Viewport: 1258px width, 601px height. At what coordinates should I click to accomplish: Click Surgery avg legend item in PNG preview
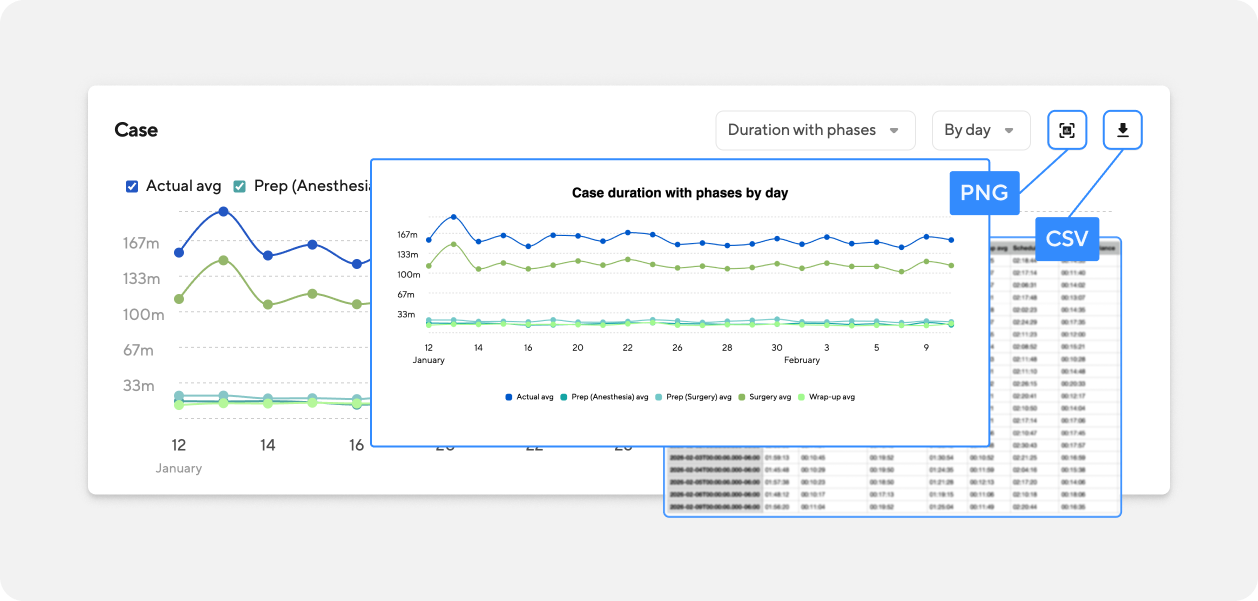[765, 397]
